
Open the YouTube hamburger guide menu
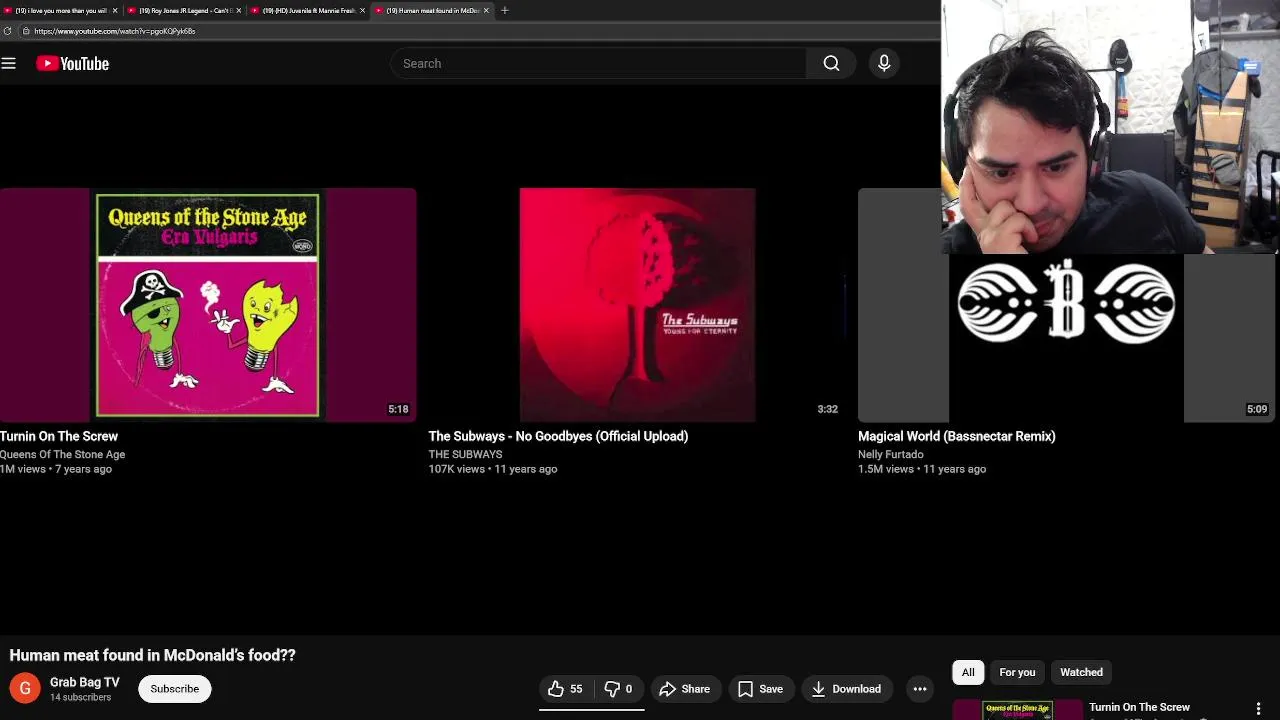9,63
